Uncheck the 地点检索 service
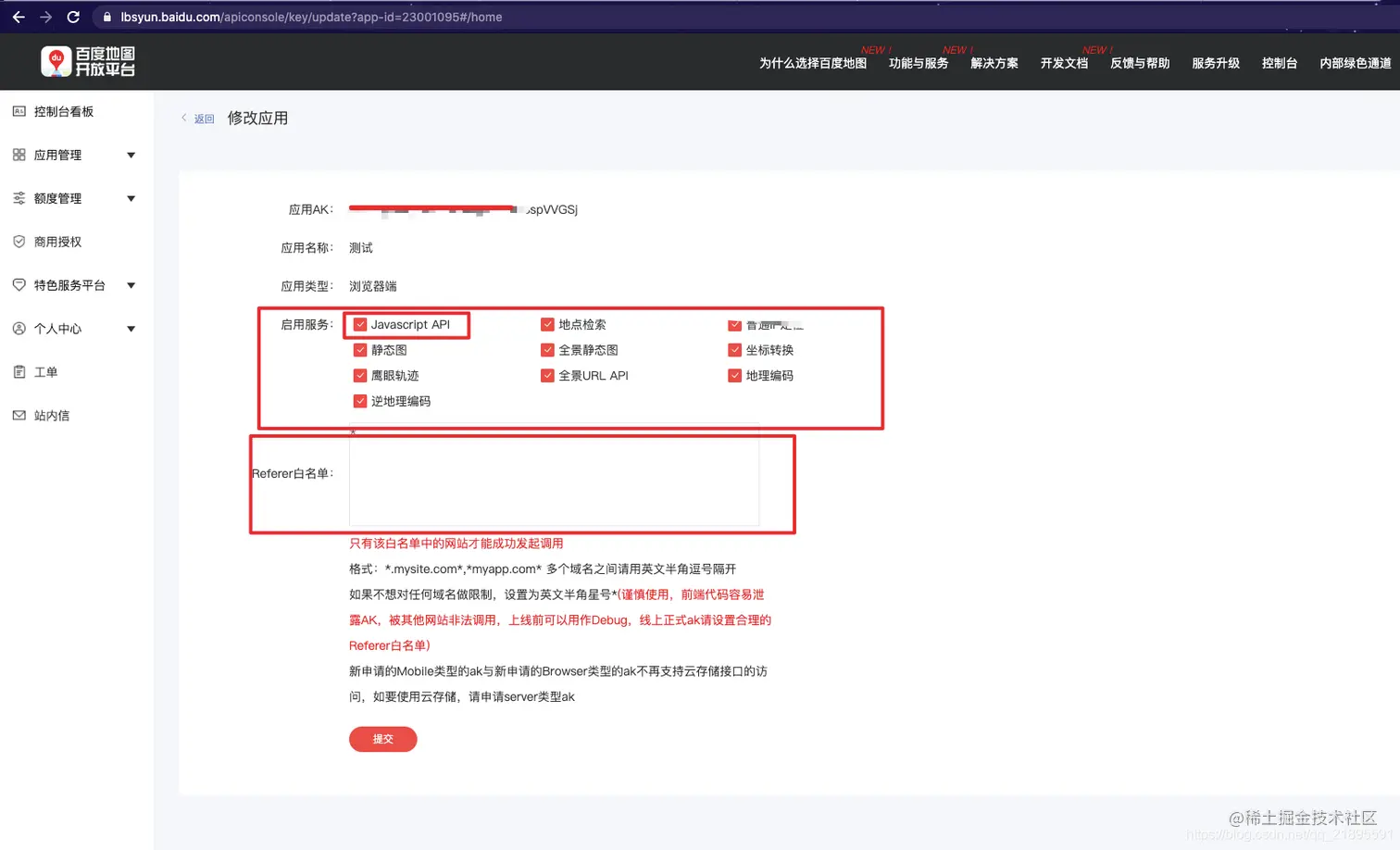 click(x=548, y=324)
